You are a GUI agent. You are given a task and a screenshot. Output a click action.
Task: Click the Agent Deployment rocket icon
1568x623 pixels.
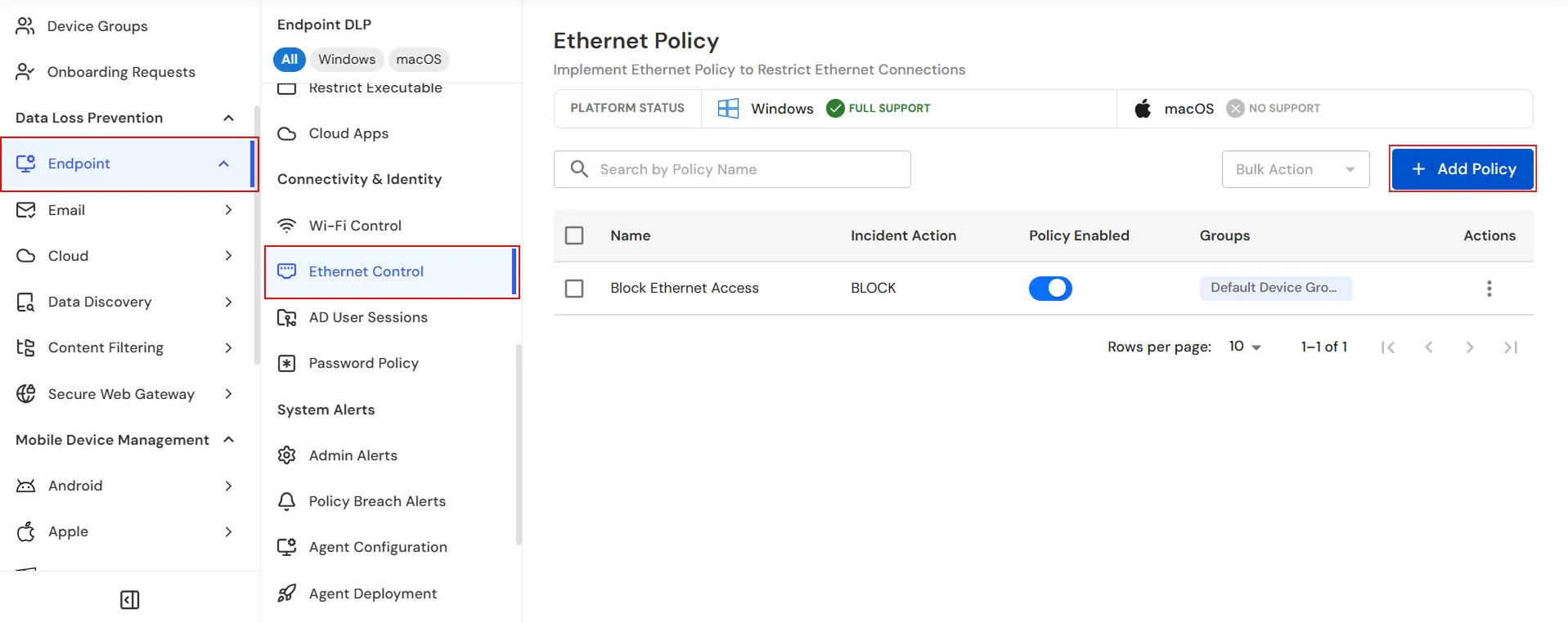point(286,594)
